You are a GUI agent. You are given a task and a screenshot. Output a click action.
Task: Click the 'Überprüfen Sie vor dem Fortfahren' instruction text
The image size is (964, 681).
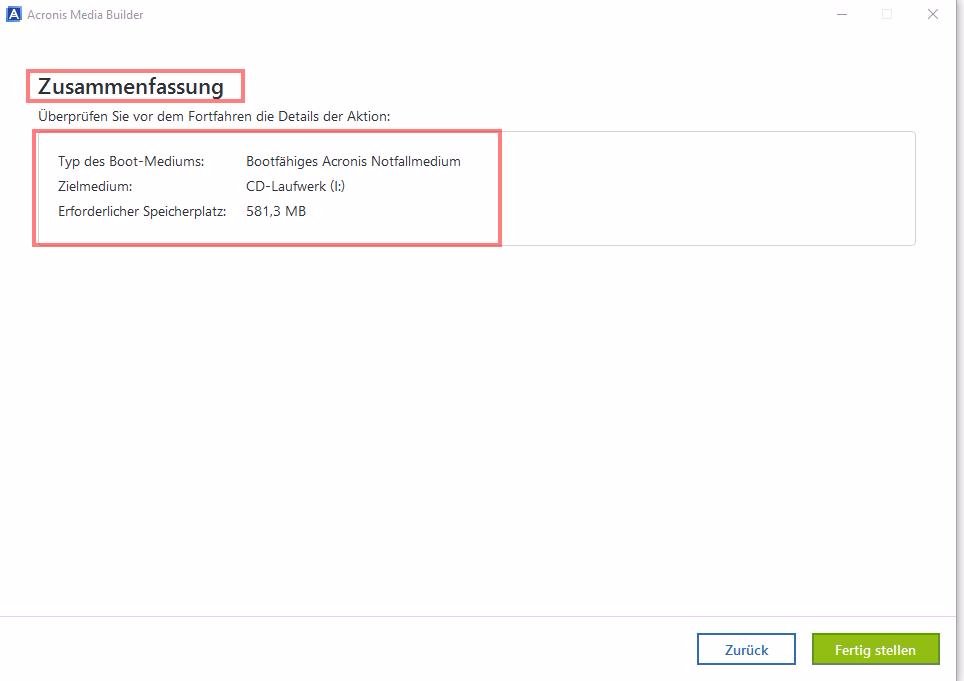214,116
